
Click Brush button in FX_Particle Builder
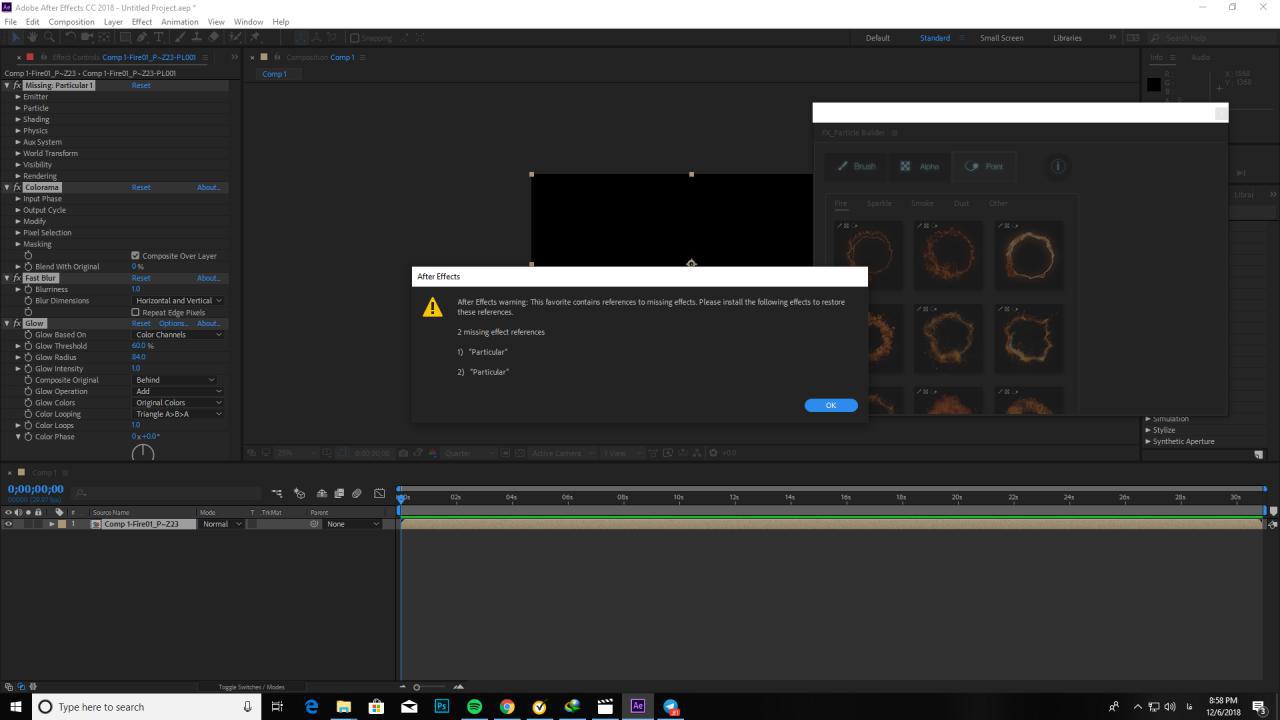coord(857,166)
